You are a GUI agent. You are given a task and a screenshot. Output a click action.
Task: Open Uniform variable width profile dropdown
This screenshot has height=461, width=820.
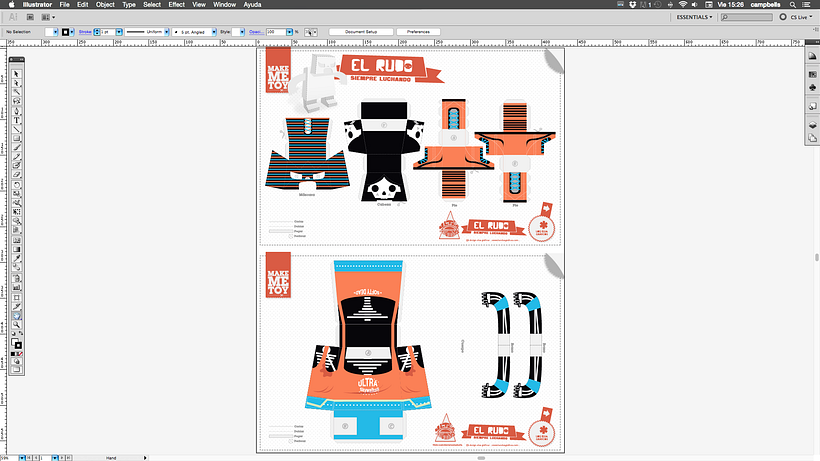(x=166, y=32)
